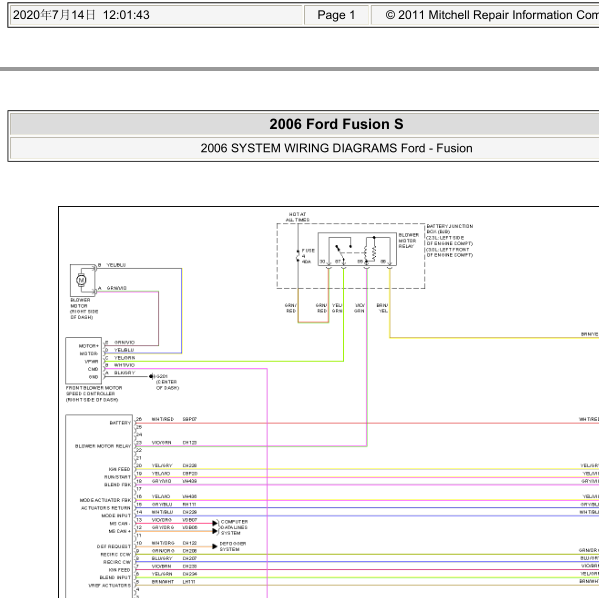Click '2006 SYSTEM WIRING DIAGRAMS Ford - Fusion' subtitle

click(336, 148)
